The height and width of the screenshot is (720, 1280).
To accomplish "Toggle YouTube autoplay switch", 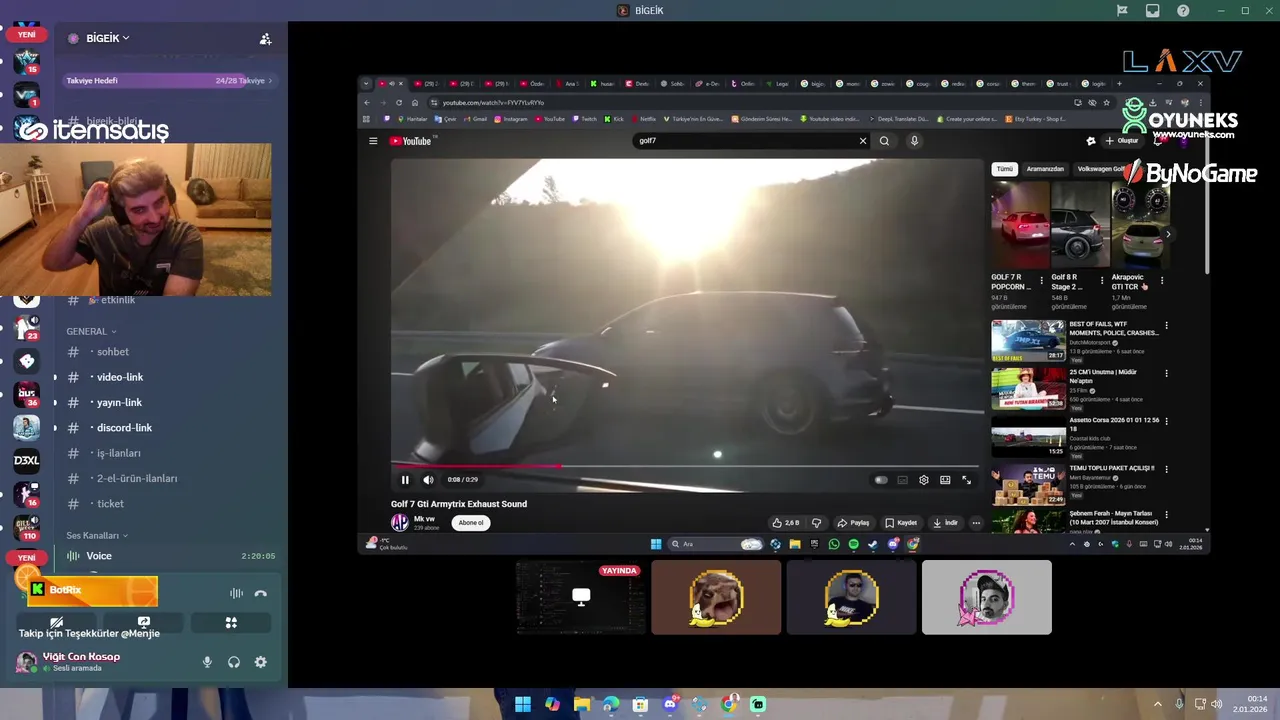I will click(x=881, y=480).
